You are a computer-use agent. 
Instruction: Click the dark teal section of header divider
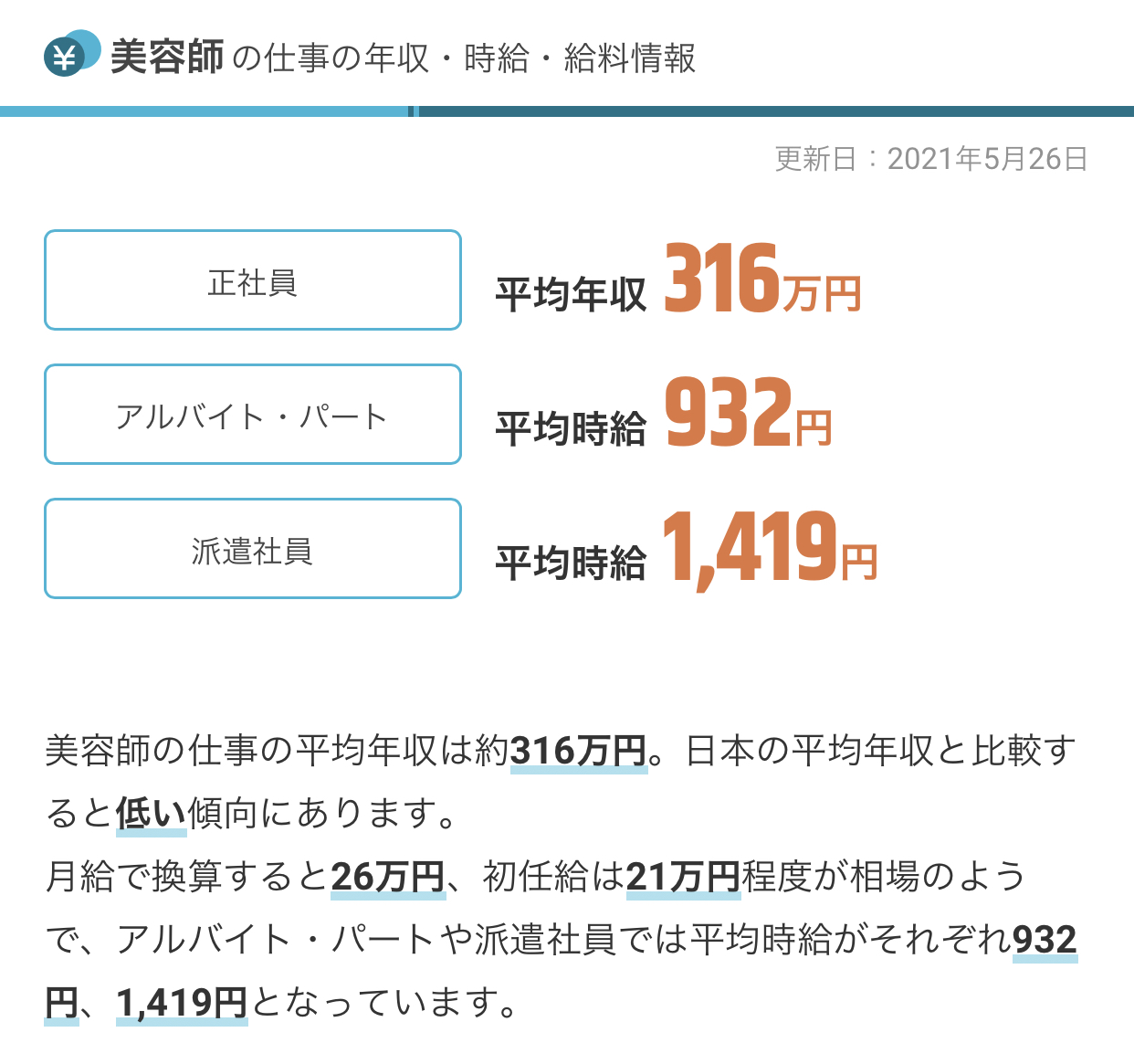click(776, 111)
